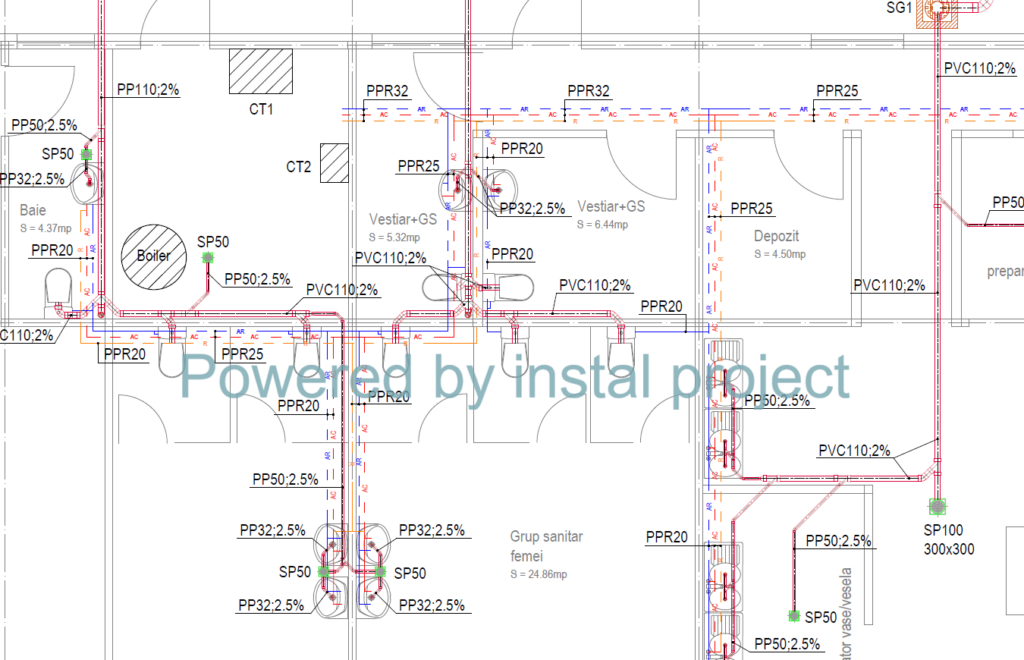Screen dimensions: 1024x660
Task: Select the S = 4.50mp area text
Action: [780, 254]
